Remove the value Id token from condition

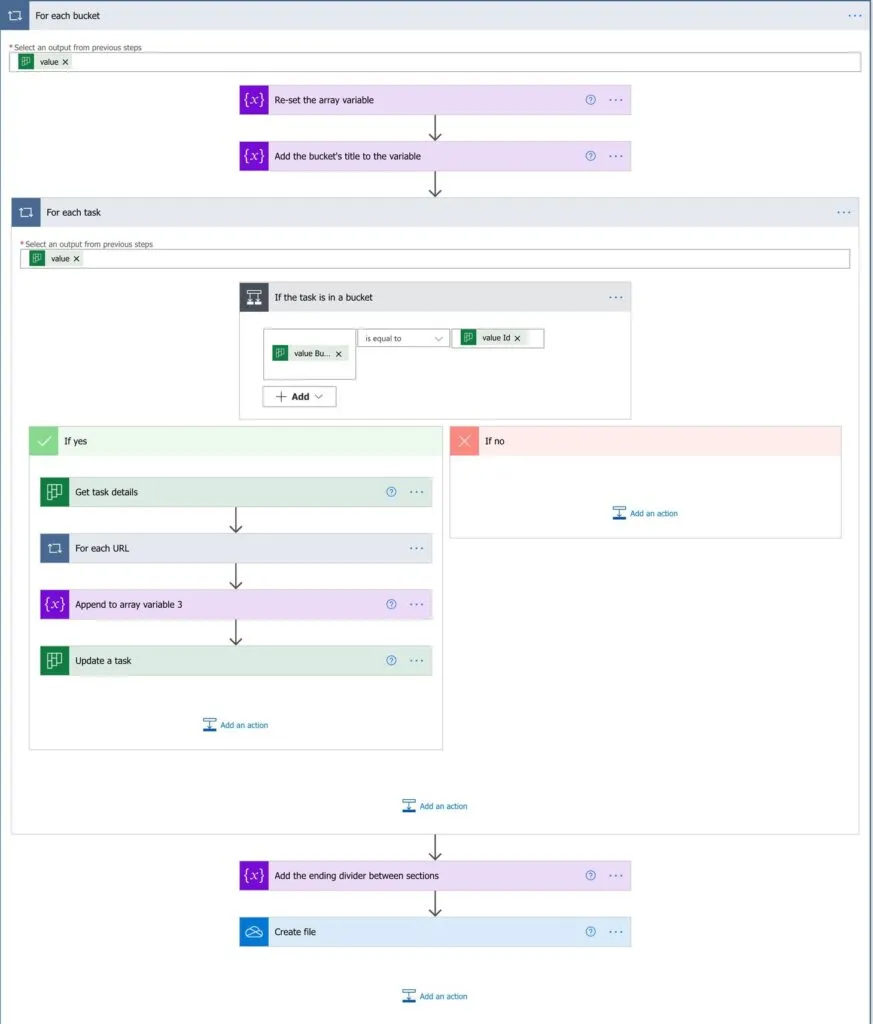pos(517,338)
